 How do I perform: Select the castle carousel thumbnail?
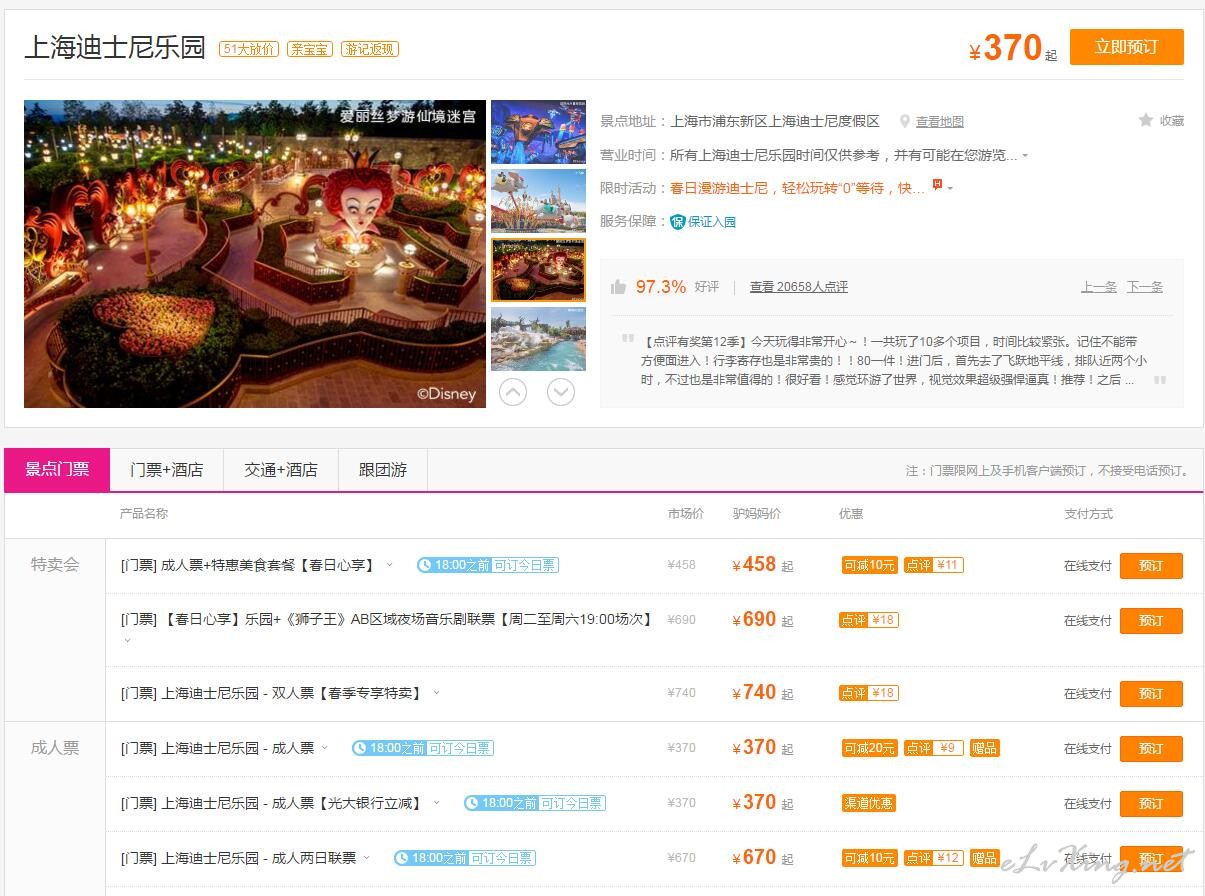pos(538,201)
